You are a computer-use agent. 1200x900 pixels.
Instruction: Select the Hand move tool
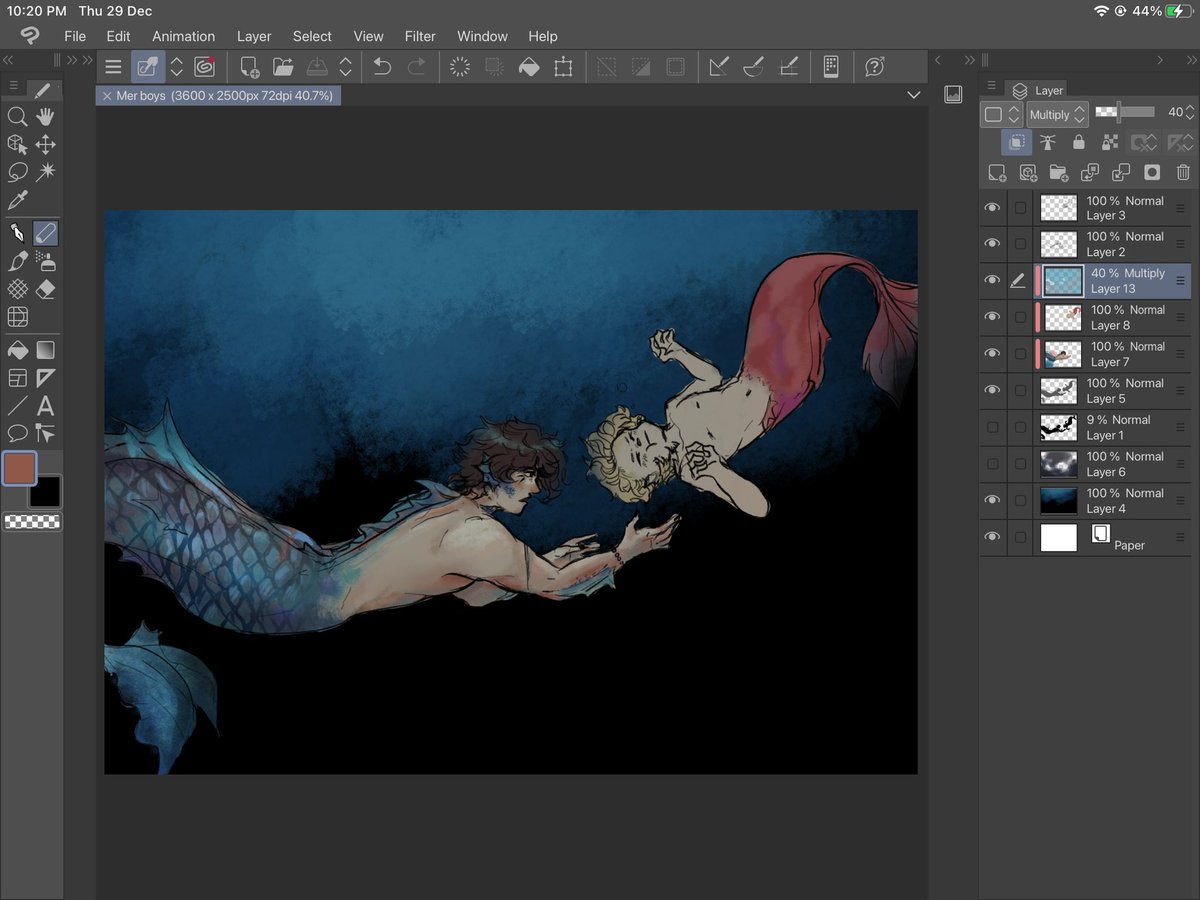pos(45,117)
